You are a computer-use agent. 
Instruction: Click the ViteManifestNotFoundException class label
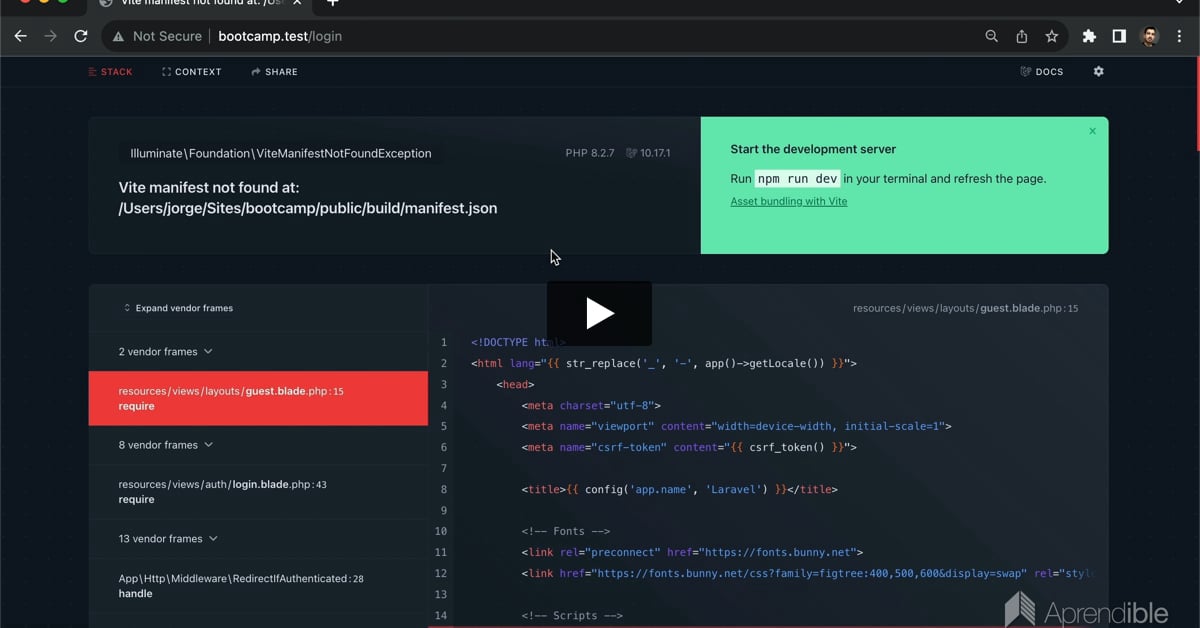281,154
